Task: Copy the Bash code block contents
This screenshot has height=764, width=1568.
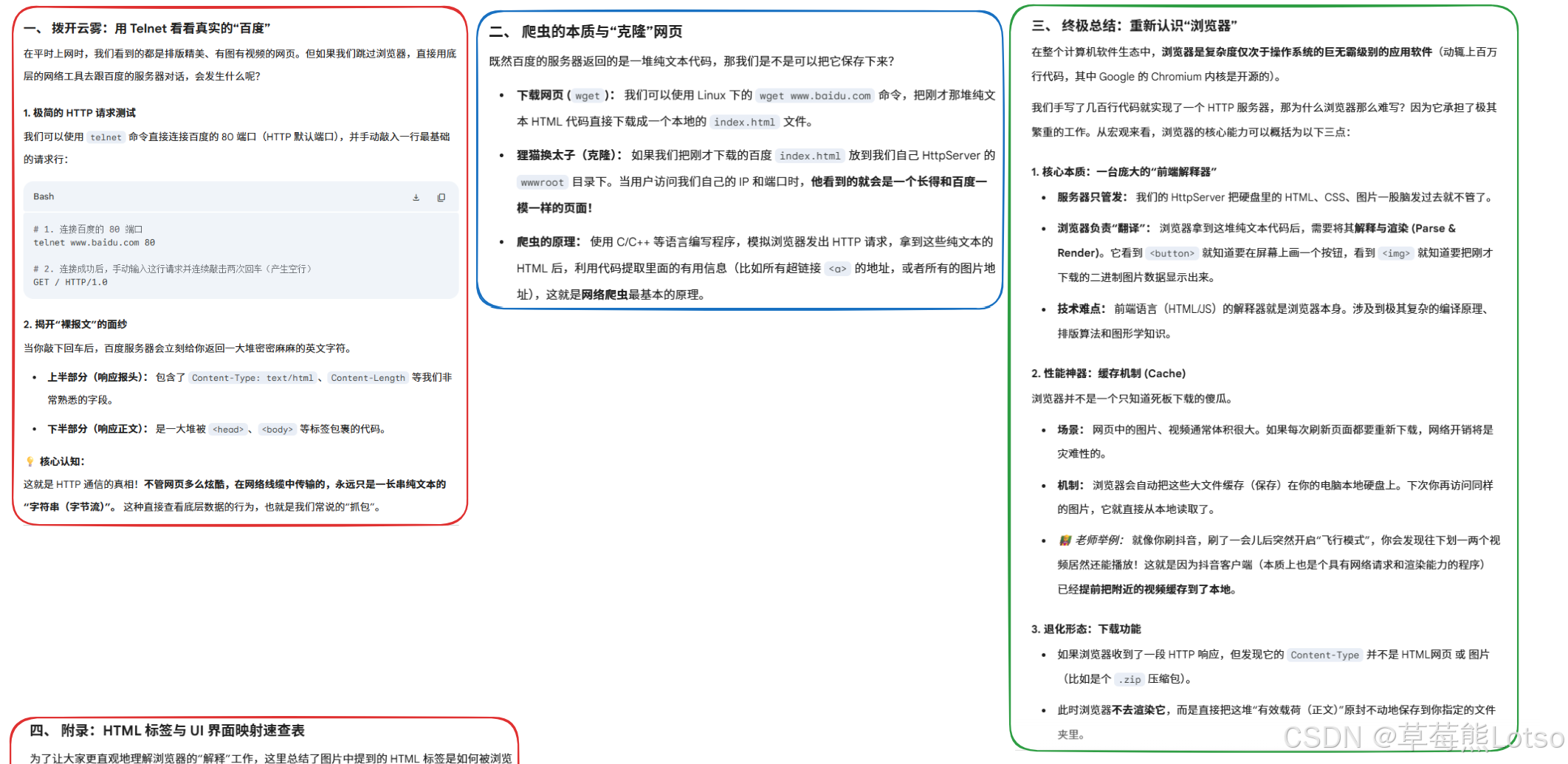Action: 441,197
